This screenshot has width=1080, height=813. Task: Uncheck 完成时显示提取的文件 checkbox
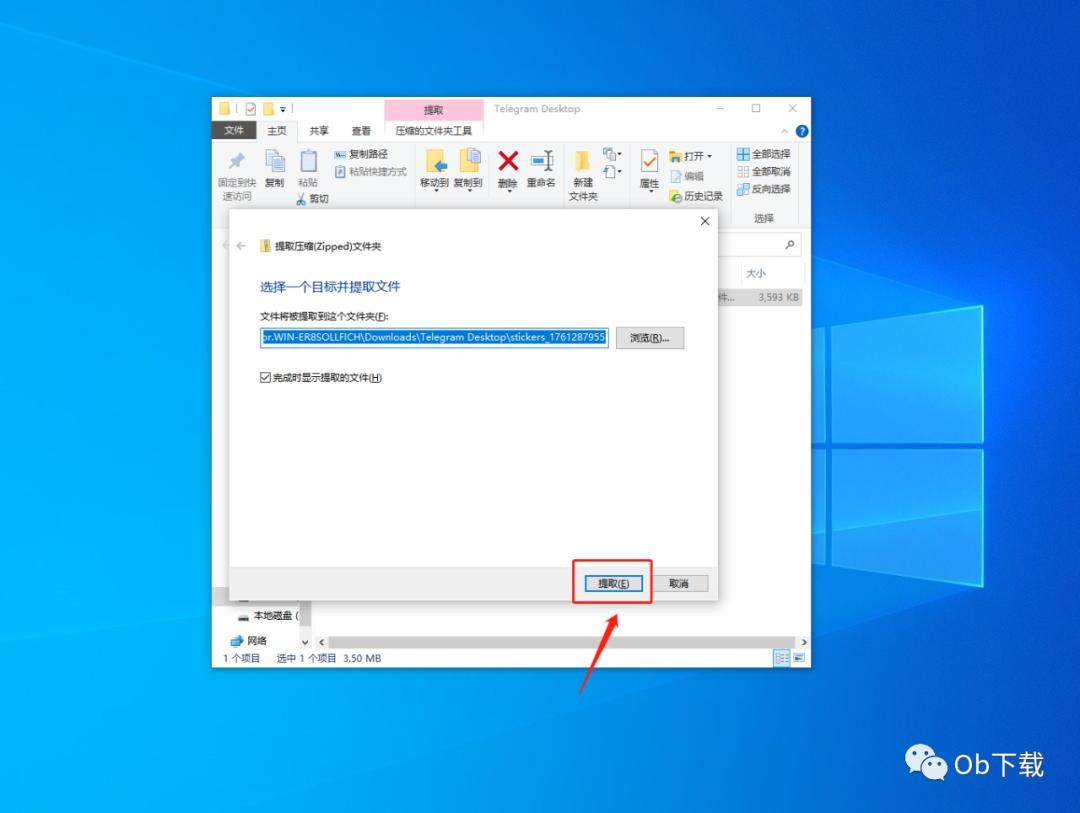click(265, 378)
